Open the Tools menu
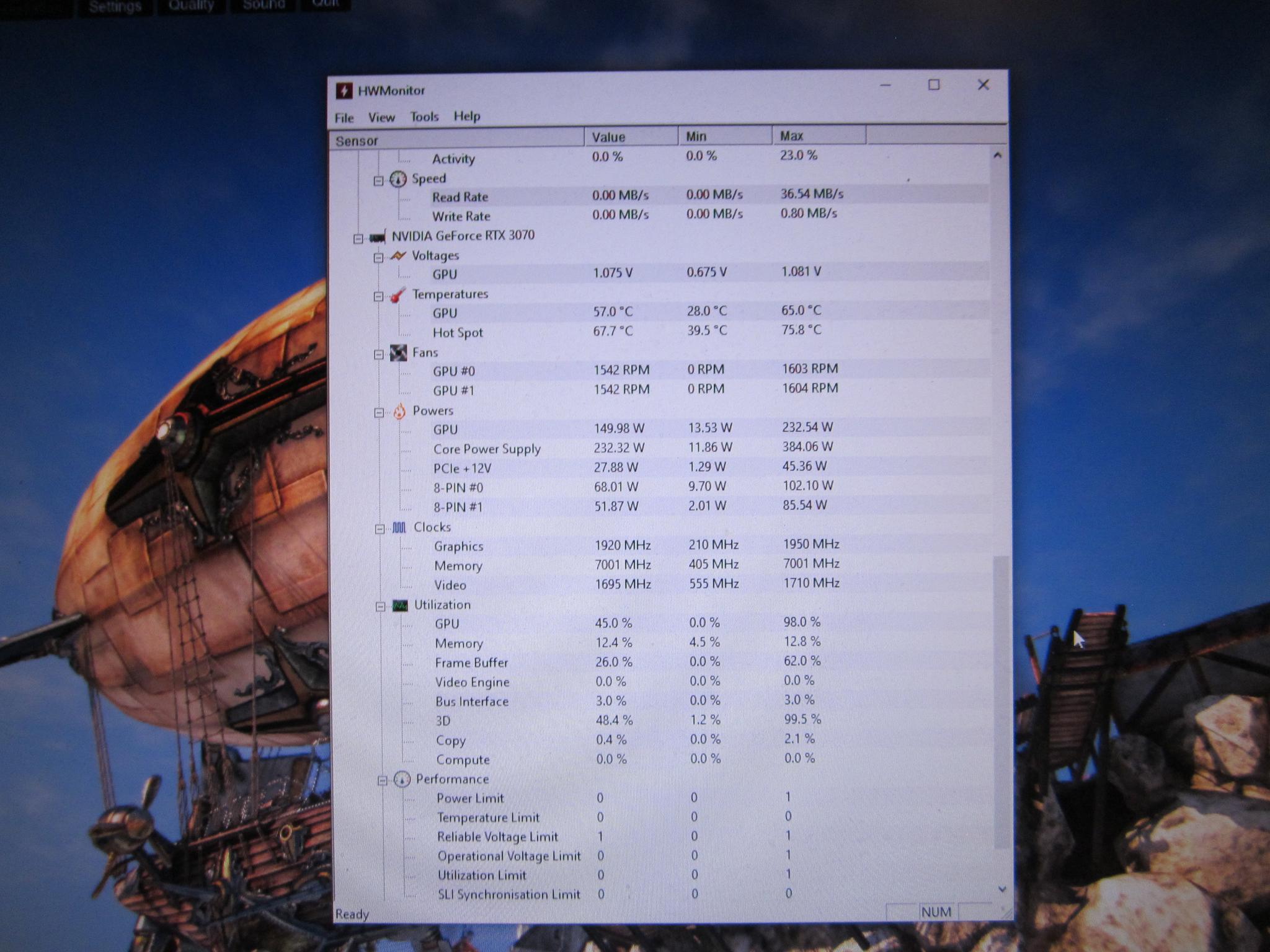This screenshot has width=1270, height=952. tap(424, 117)
